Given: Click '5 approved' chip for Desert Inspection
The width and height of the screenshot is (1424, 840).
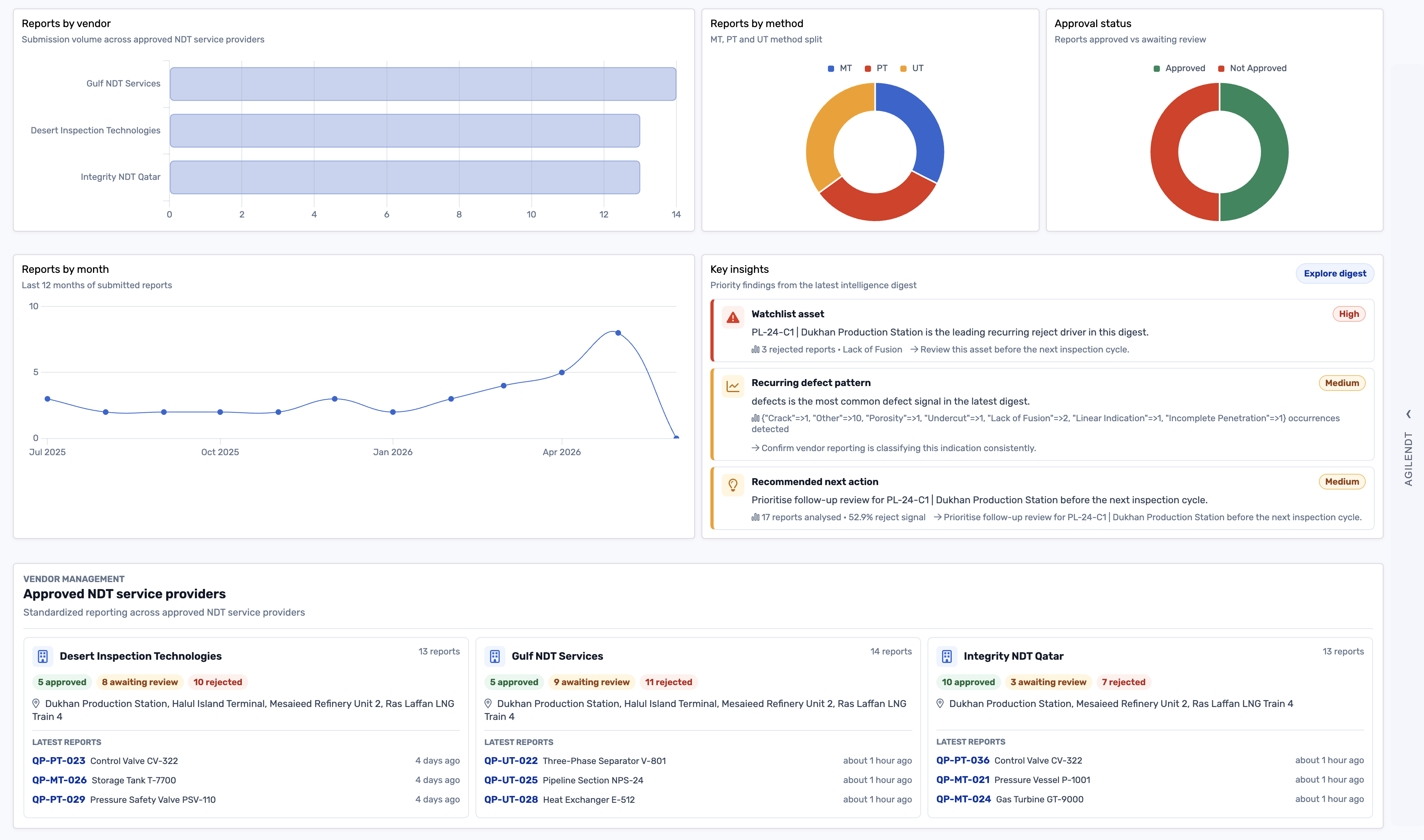Looking at the screenshot, I should 62,682.
